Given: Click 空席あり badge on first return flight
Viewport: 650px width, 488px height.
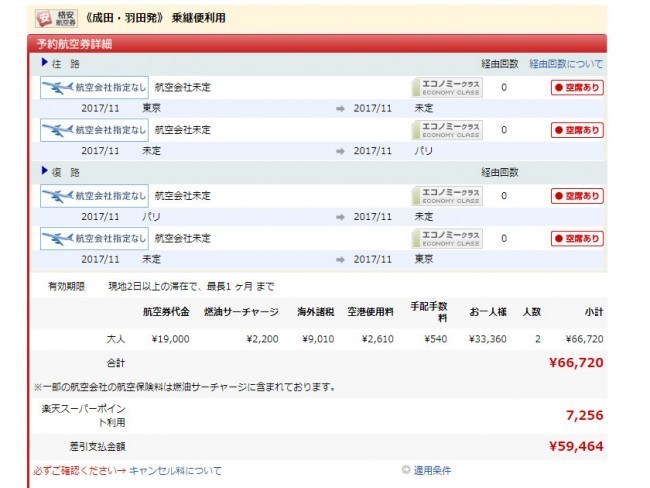Looking at the screenshot, I should point(577,196).
